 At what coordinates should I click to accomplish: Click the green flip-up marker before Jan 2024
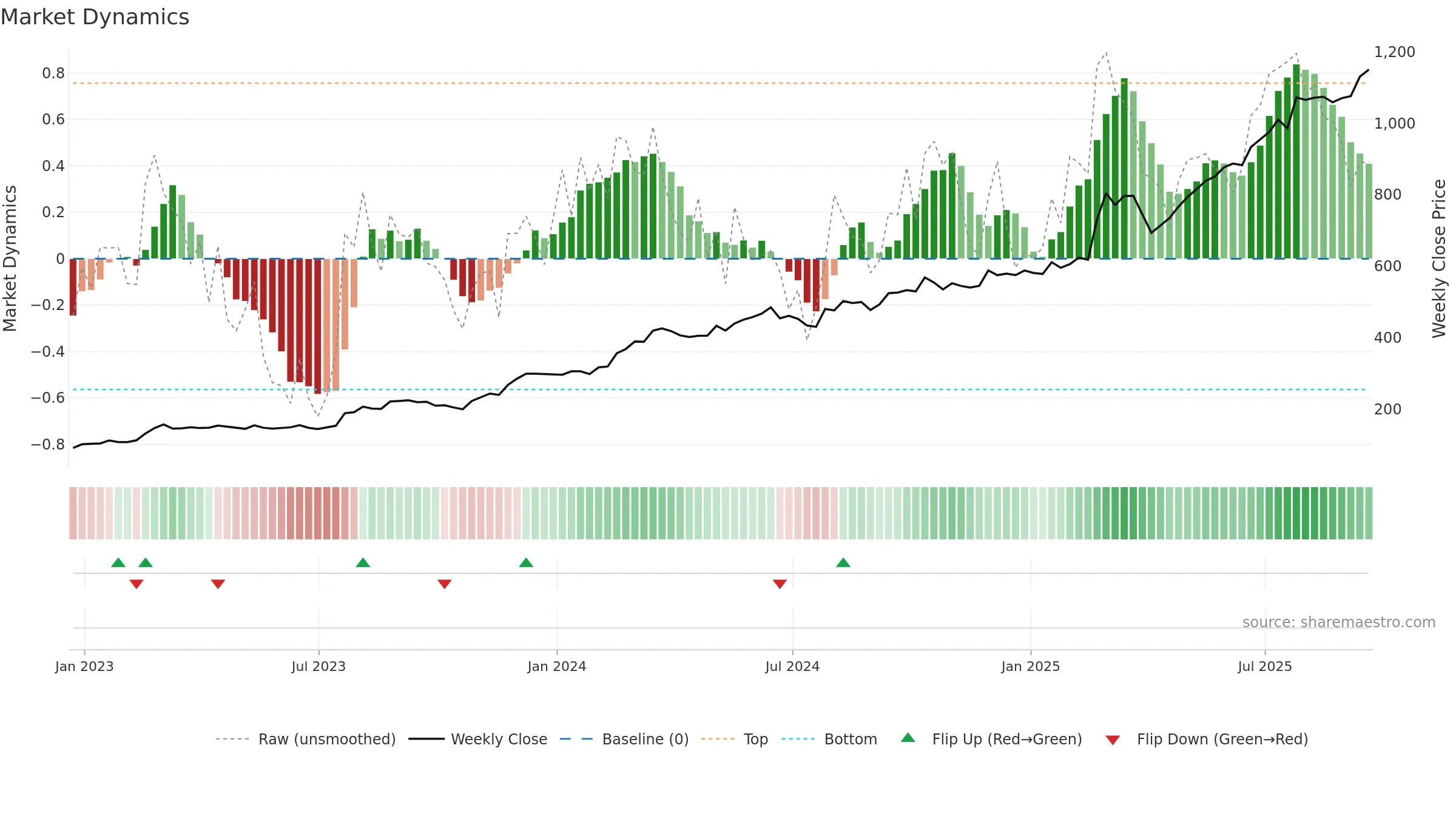(526, 562)
